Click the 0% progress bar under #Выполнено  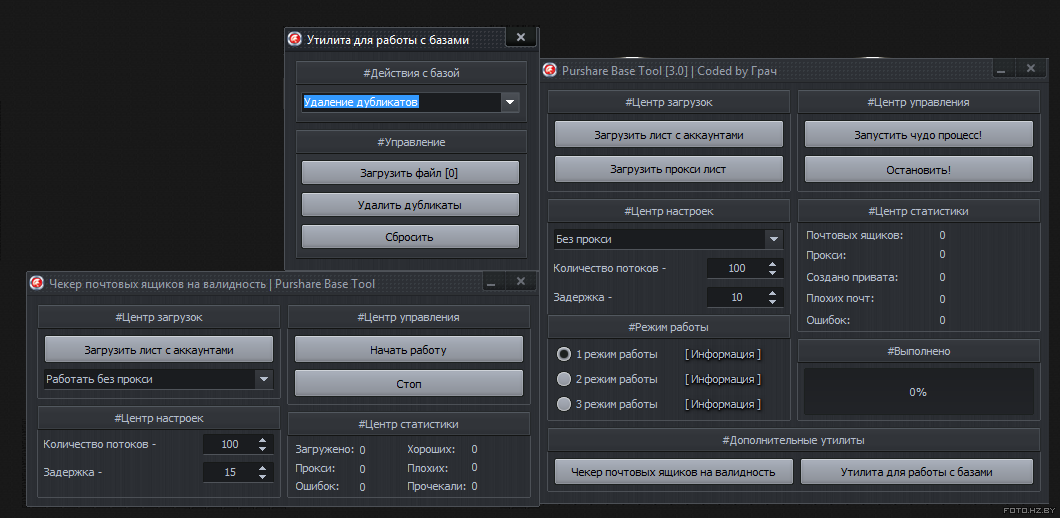point(918,392)
